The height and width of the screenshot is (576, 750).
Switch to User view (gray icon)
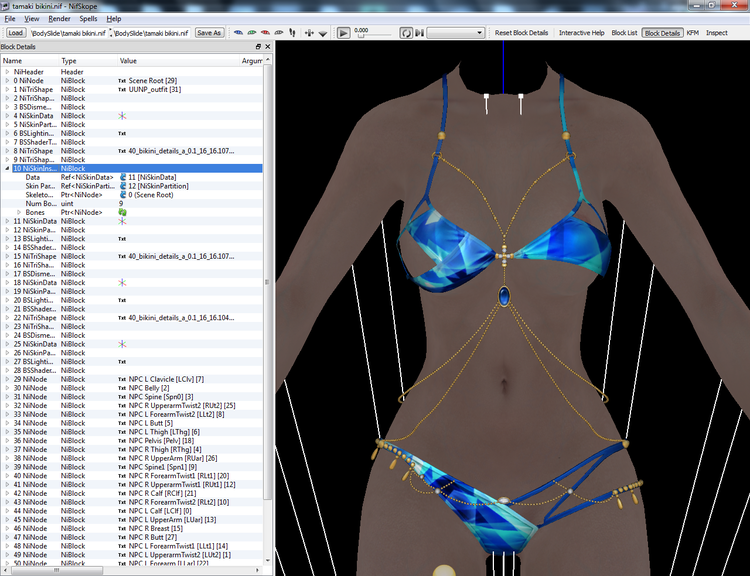(278, 33)
